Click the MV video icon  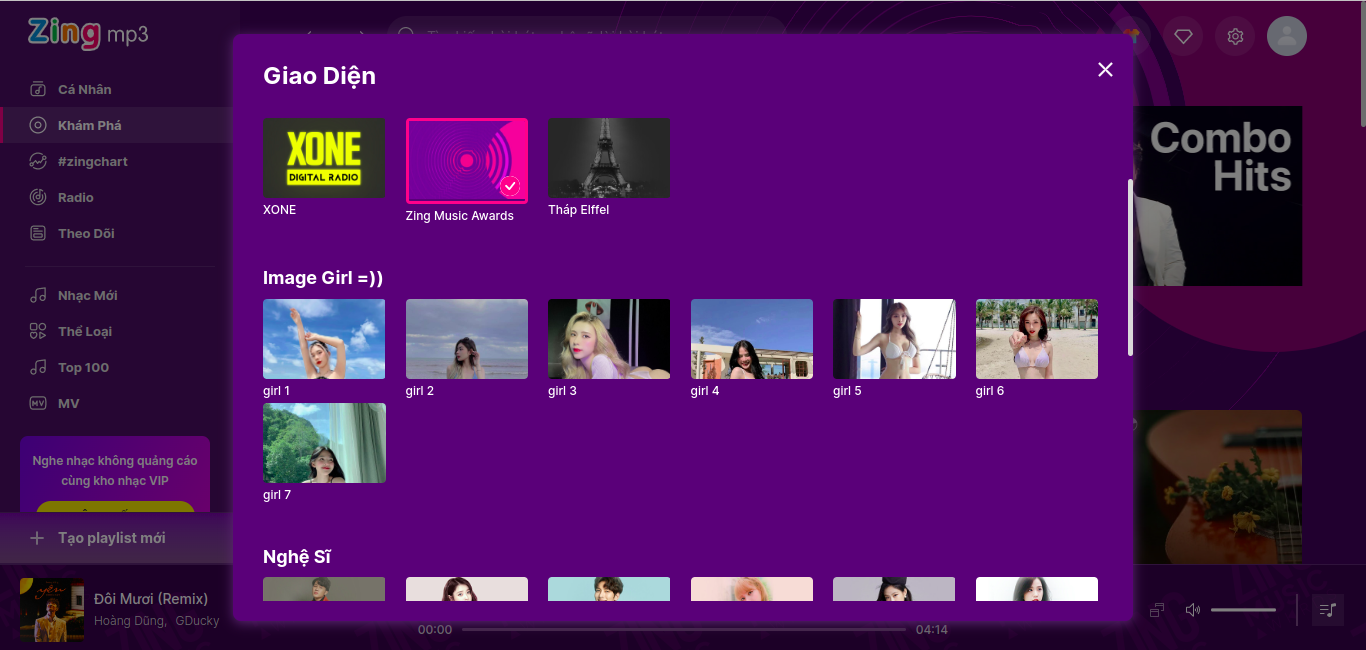pyautogui.click(x=38, y=403)
